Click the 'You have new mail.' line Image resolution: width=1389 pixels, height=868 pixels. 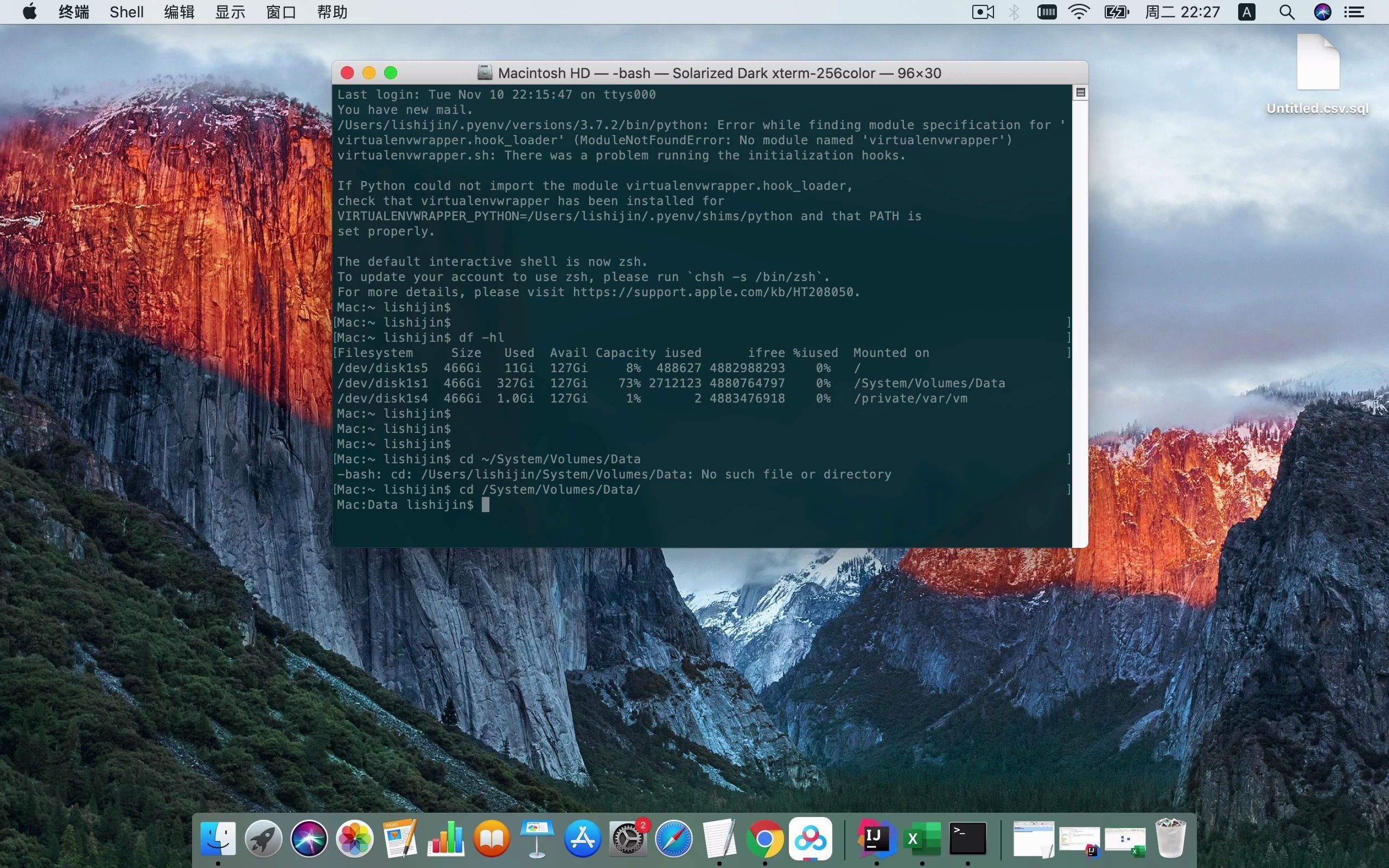pyautogui.click(x=405, y=110)
